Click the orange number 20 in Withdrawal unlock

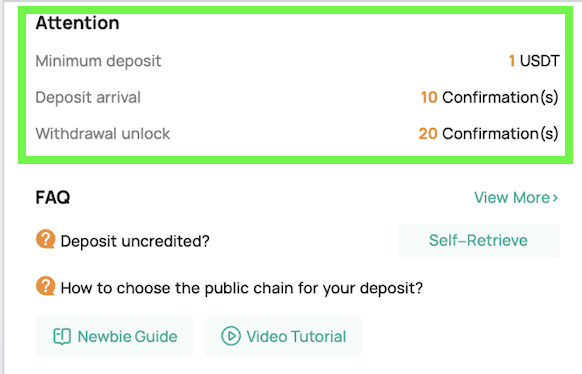tap(428, 134)
